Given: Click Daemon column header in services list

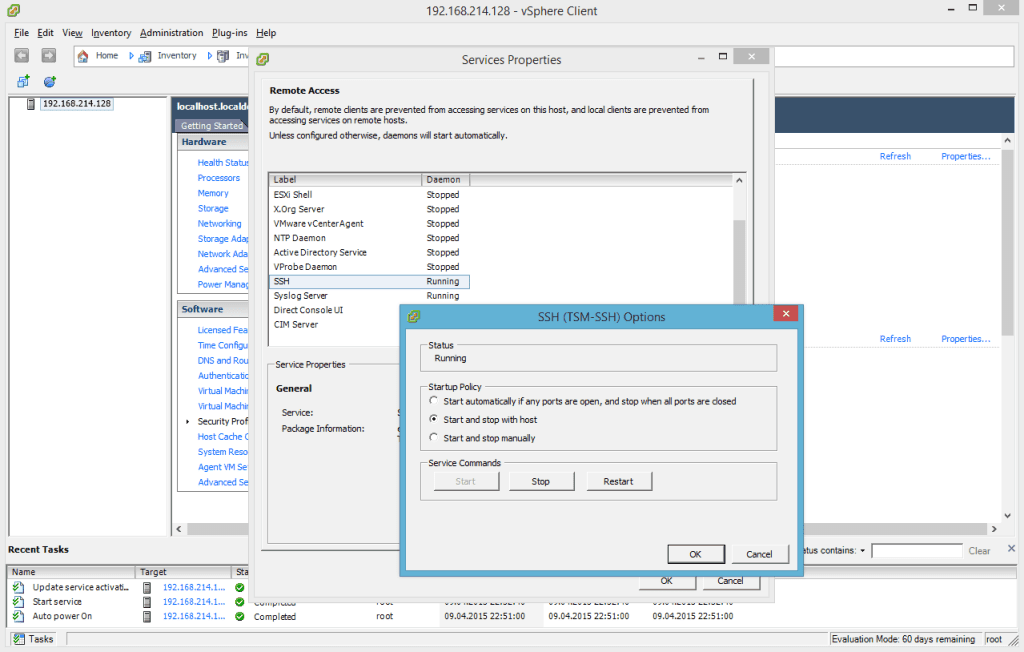Looking at the screenshot, I should (445, 180).
